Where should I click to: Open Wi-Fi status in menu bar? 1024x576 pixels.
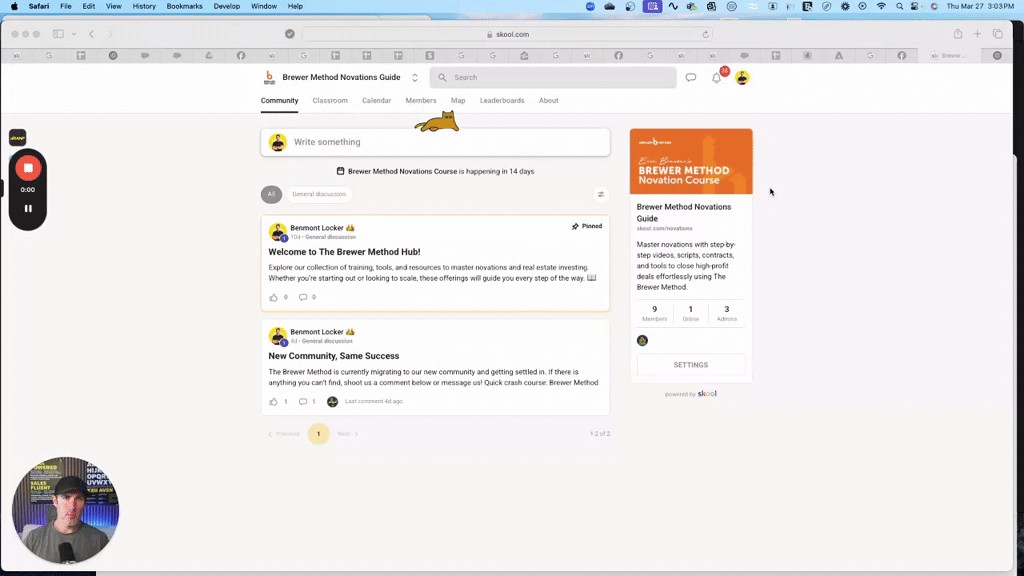pos(881,6)
